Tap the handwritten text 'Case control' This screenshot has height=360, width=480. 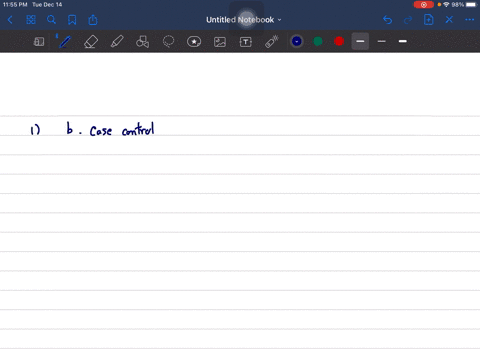(122, 130)
